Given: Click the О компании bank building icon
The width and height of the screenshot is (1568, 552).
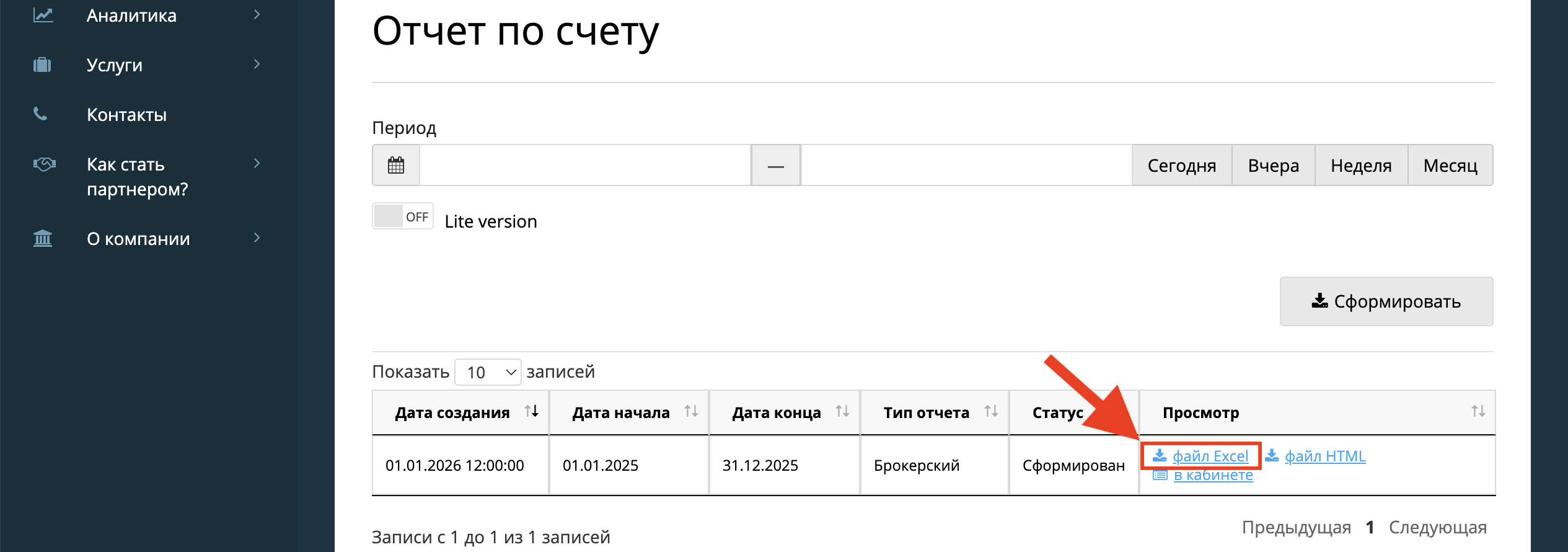Looking at the screenshot, I should [43, 238].
